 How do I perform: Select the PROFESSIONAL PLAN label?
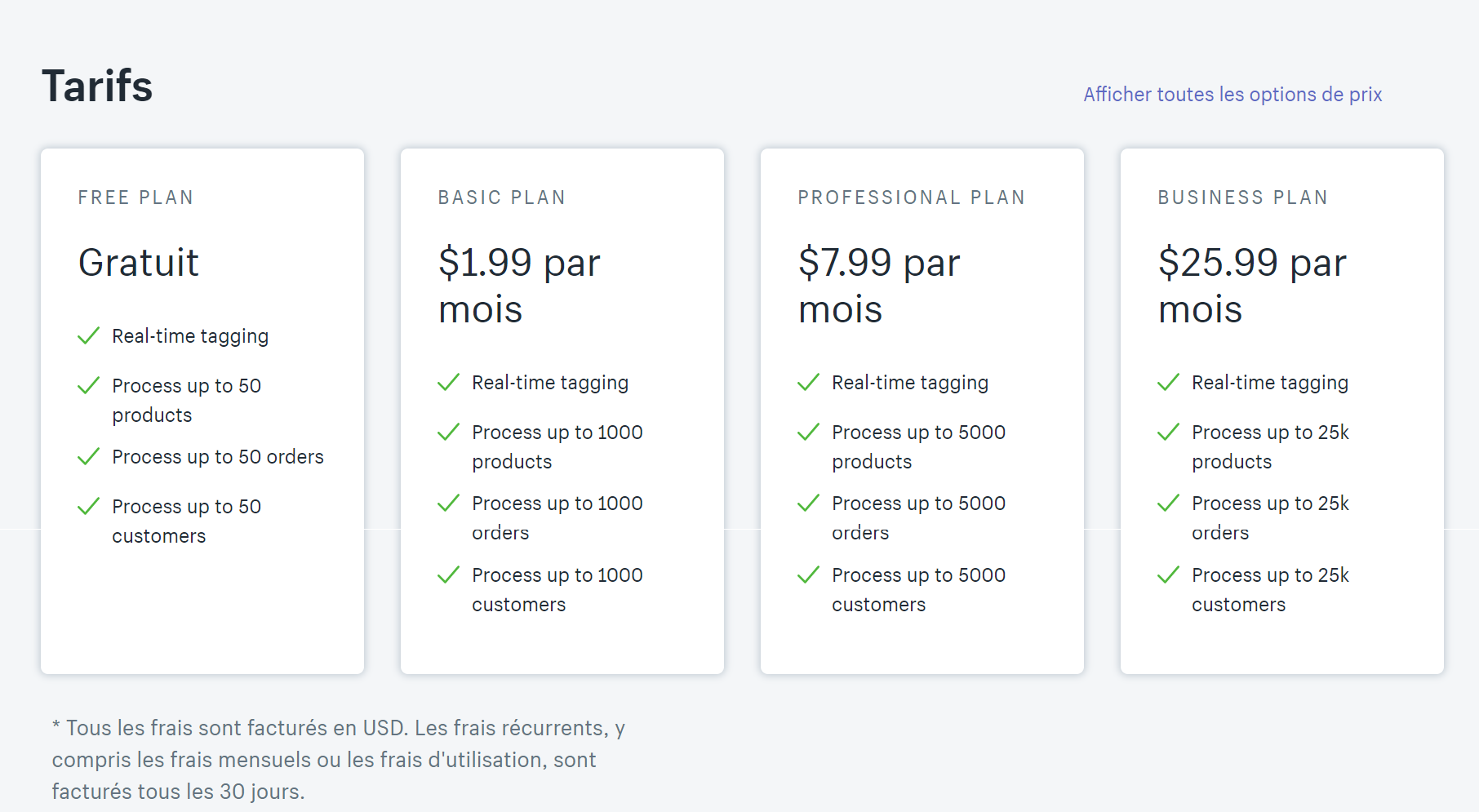912,197
